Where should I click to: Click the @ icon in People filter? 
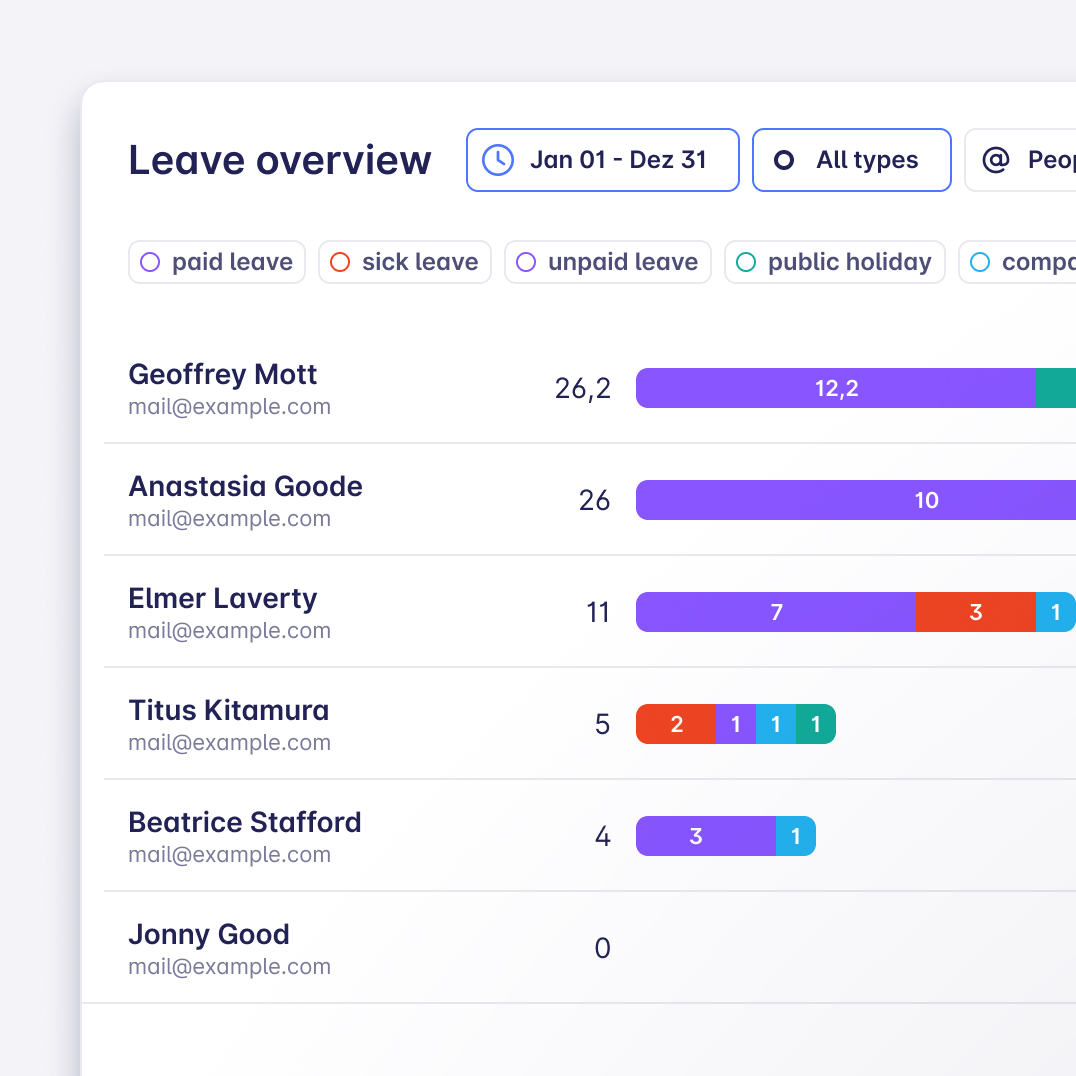click(995, 160)
